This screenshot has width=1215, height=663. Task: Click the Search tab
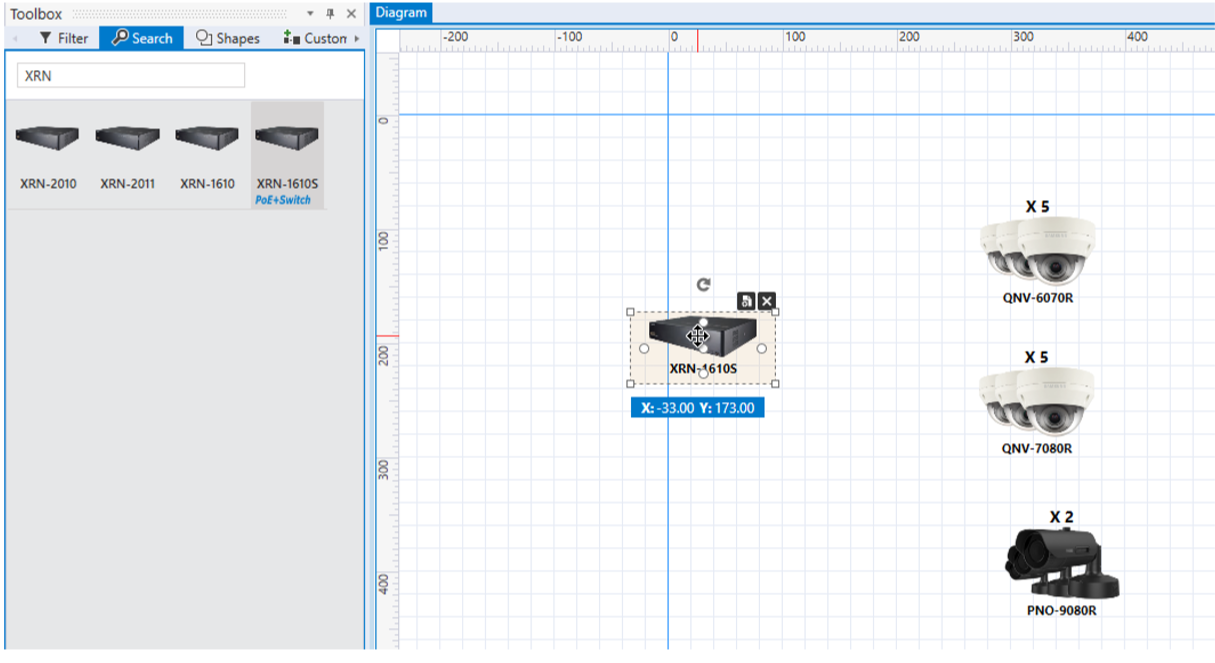coord(142,38)
